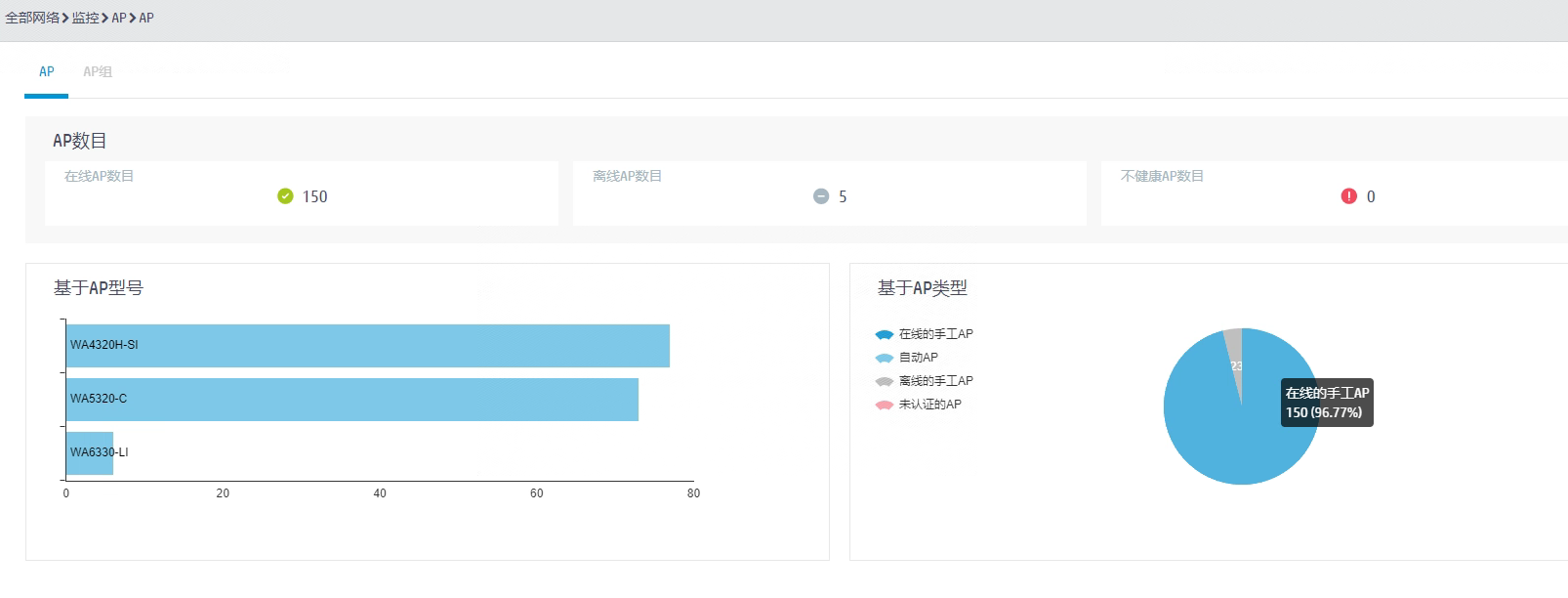1568x598 pixels.
Task: Click offline AP count 5
Action: (843, 196)
